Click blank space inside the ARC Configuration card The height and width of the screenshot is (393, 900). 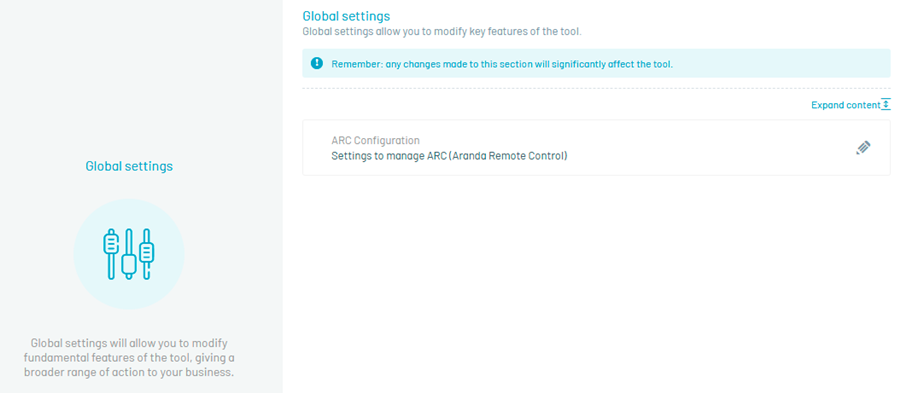(712, 147)
